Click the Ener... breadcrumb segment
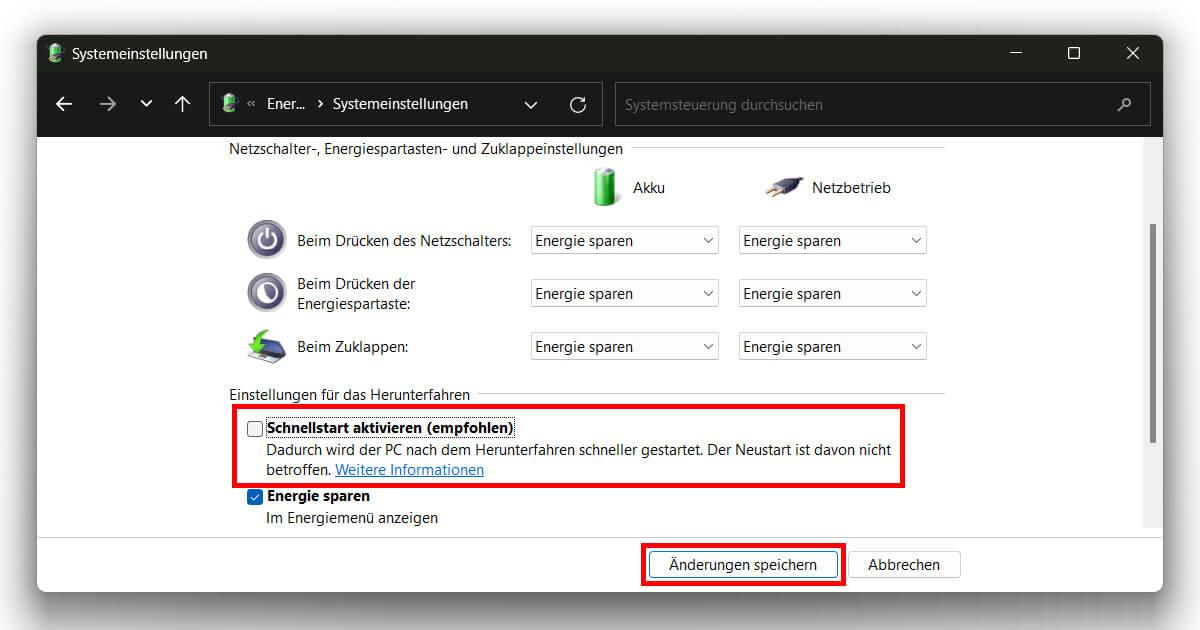This screenshot has width=1200, height=630. [x=287, y=104]
